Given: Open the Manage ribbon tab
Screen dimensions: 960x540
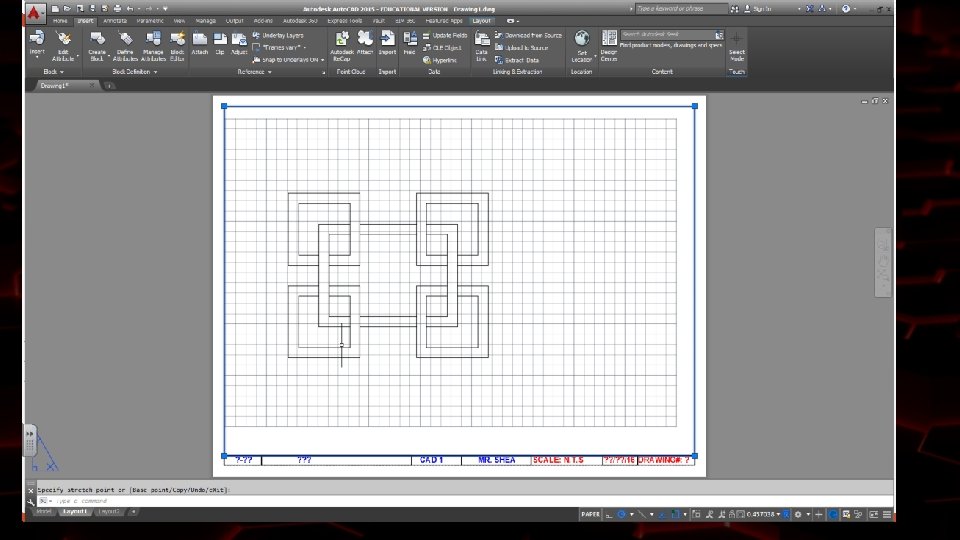Looking at the screenshot, I should 205,21.
